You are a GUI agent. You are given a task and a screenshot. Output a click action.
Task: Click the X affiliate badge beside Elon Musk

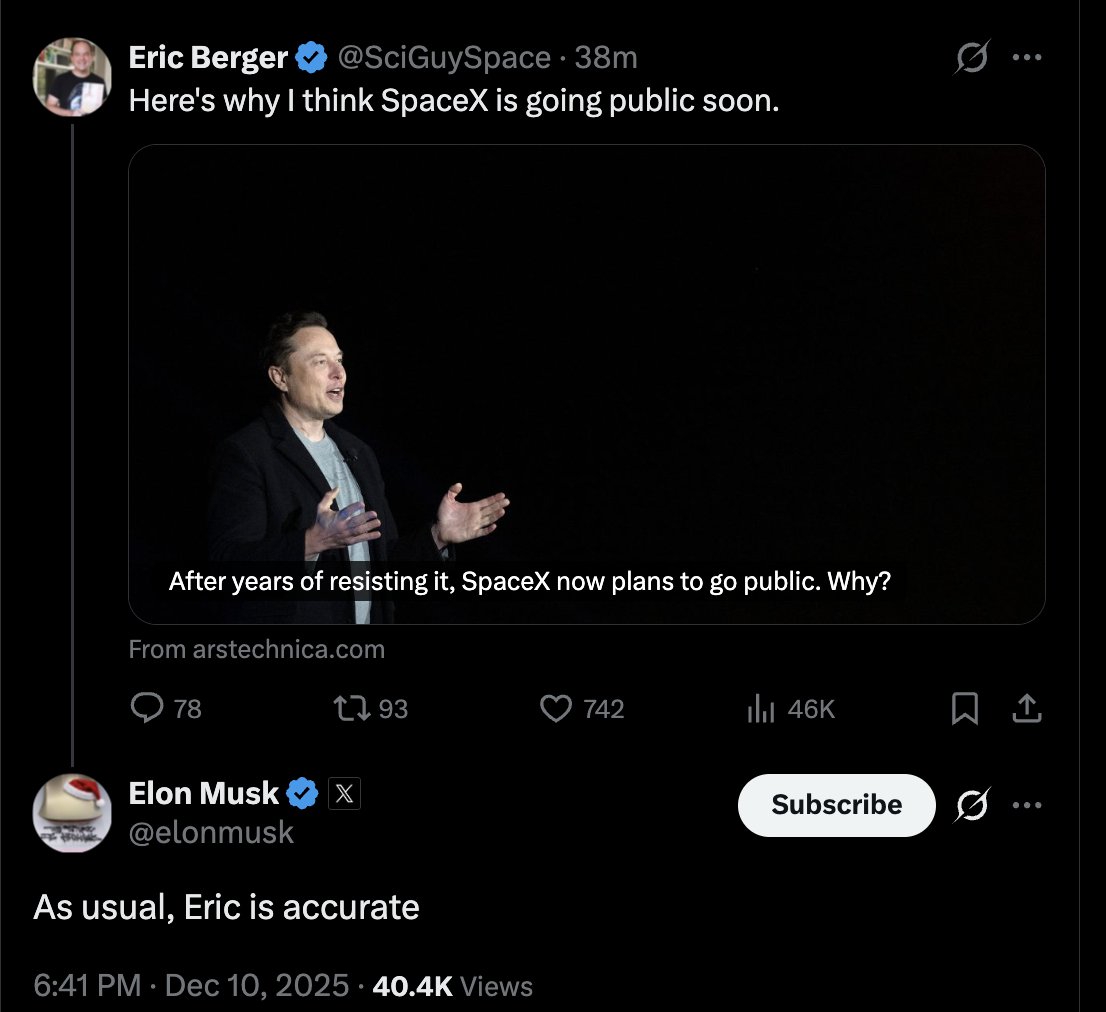(x=344, y=794)
